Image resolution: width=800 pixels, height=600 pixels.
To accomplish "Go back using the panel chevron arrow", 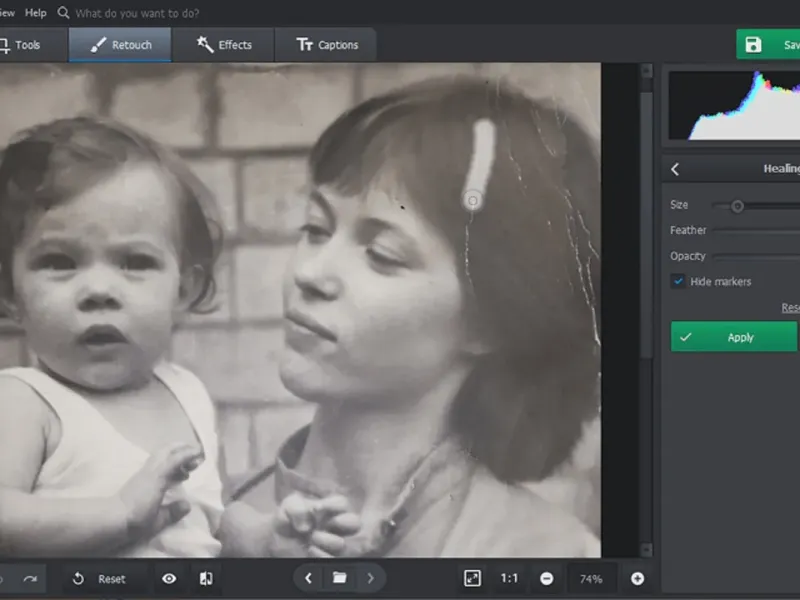I will [x=675, y=169].
